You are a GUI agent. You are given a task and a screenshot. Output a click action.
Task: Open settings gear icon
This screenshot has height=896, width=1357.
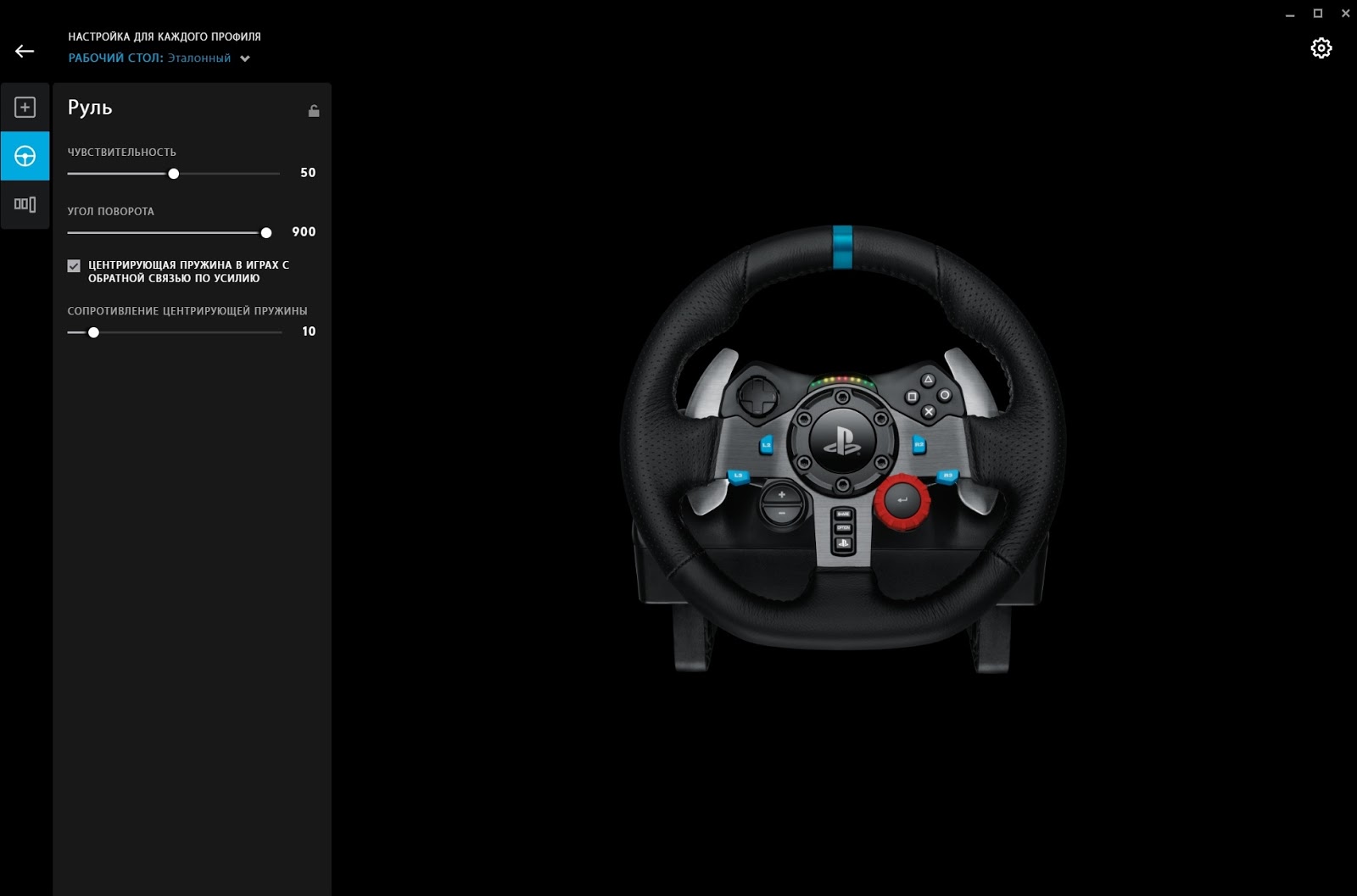1321,48
